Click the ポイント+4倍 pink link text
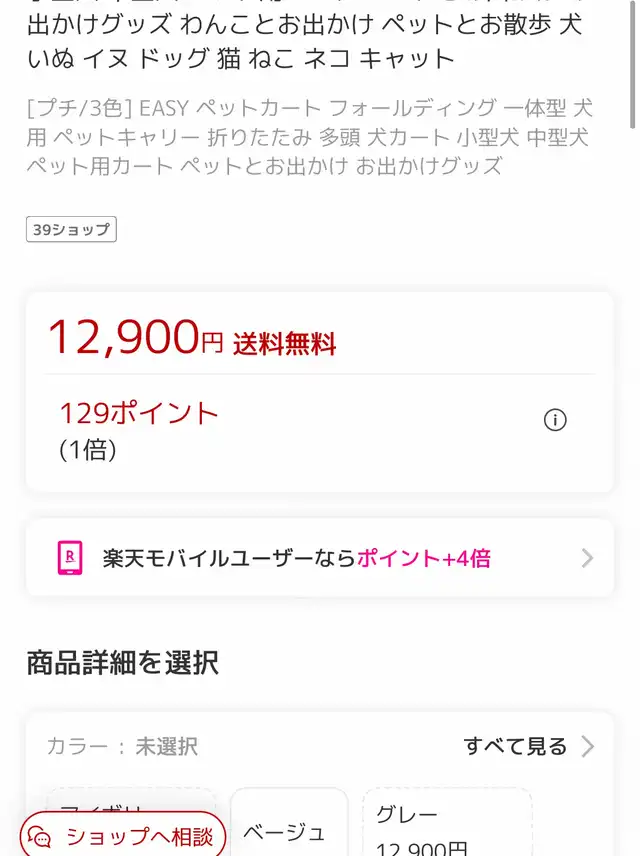The width and height of the screenshot is (640, 856). (424, 558)
